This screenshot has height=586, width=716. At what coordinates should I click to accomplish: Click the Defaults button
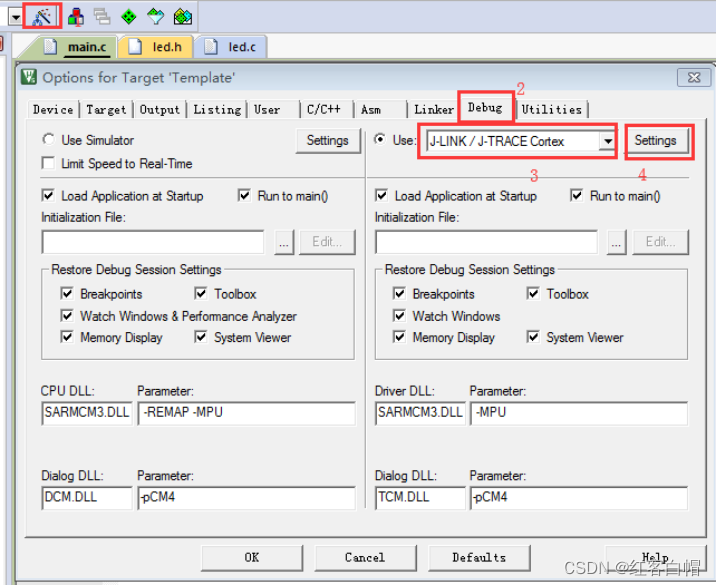click(479, 558)
